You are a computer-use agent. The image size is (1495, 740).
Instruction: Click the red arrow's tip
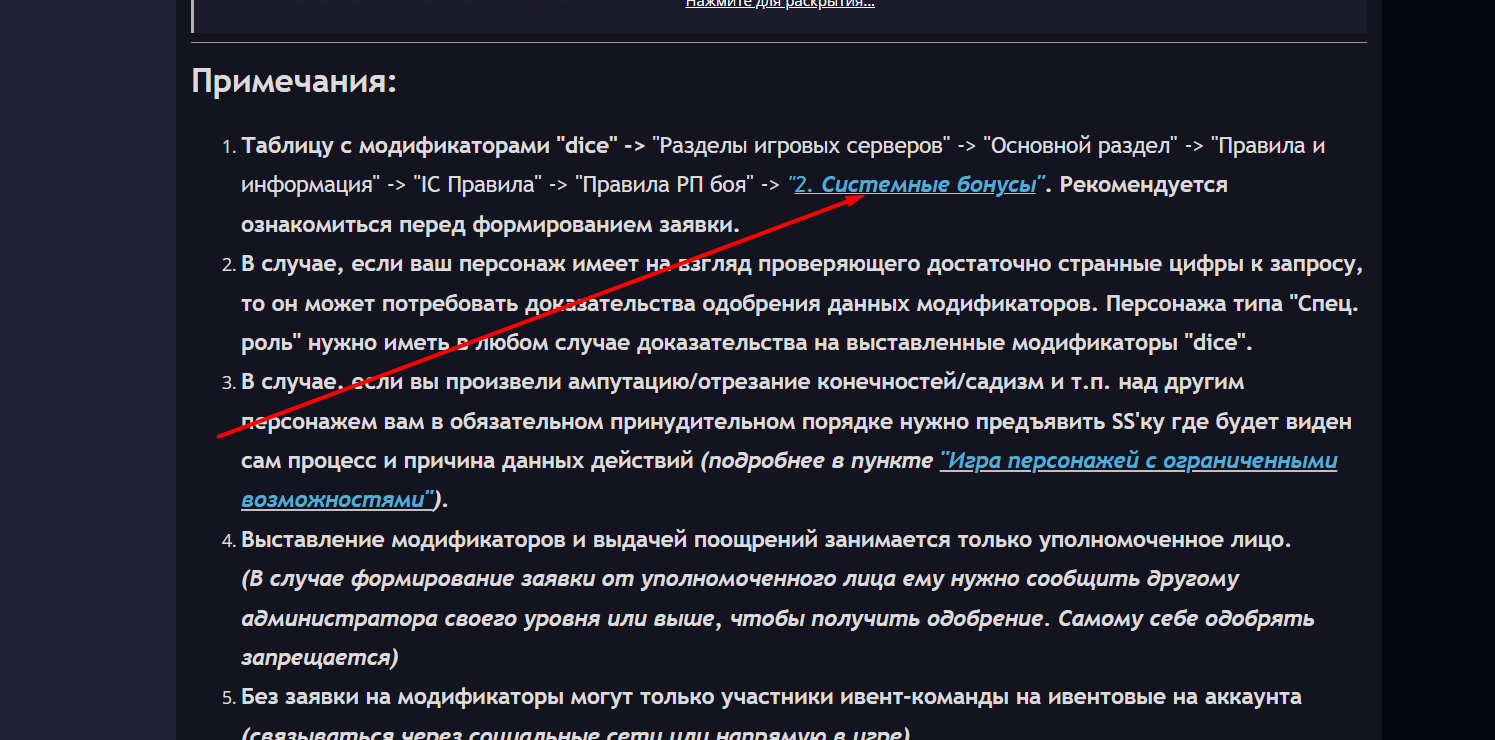[x=864, y=195]
